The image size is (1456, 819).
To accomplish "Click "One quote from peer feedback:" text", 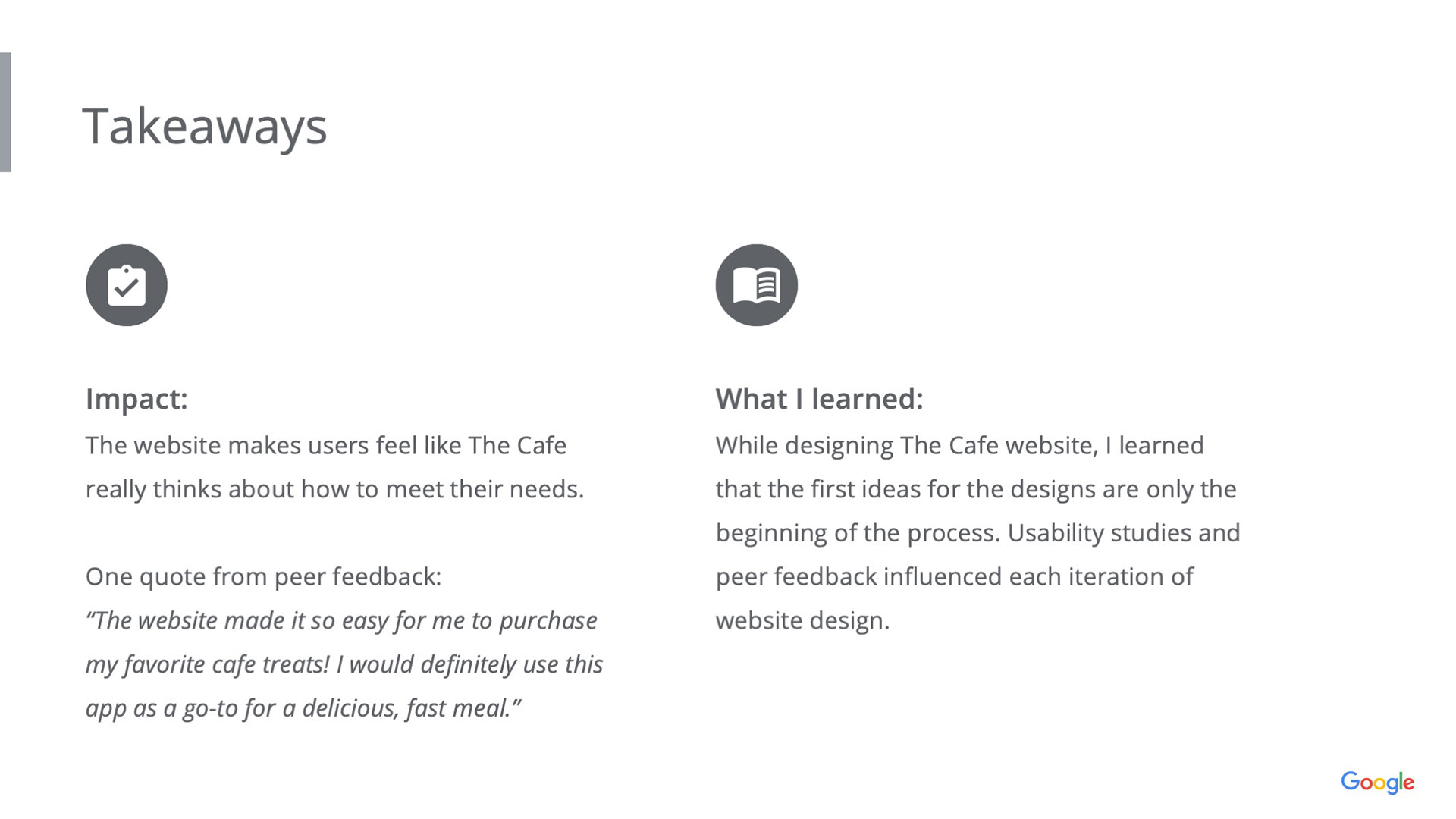I will point(263,576).
